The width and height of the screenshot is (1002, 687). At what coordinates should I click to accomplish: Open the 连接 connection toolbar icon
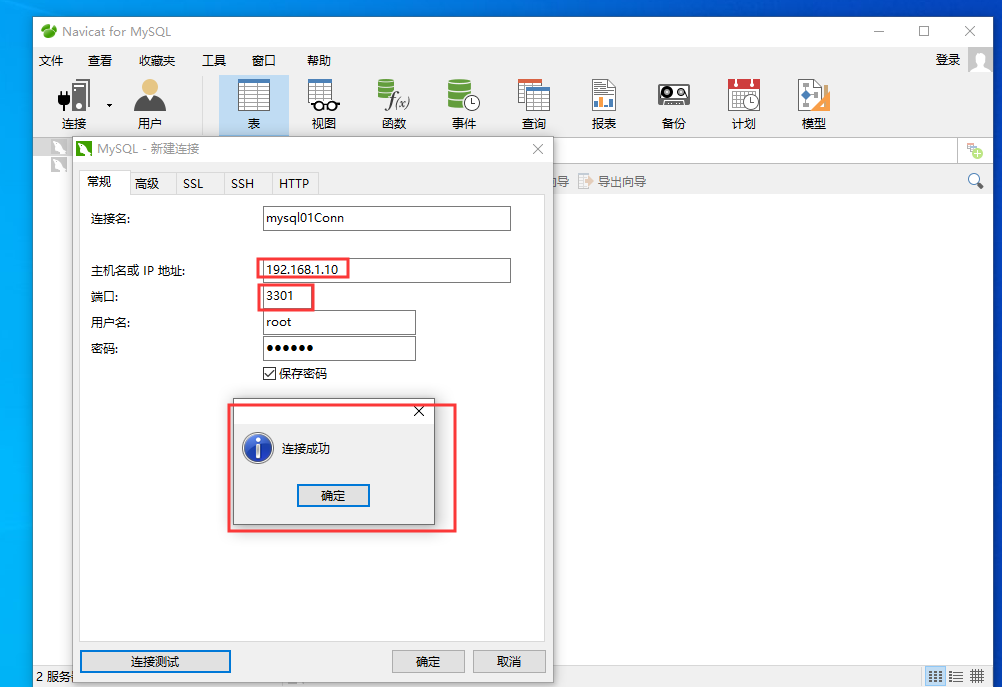click(x=73, y=104)
